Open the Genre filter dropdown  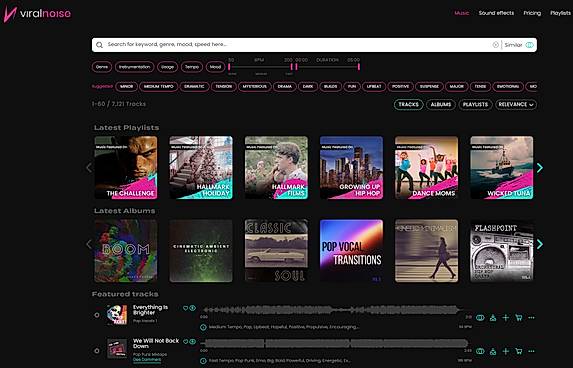tap(102, 67)
